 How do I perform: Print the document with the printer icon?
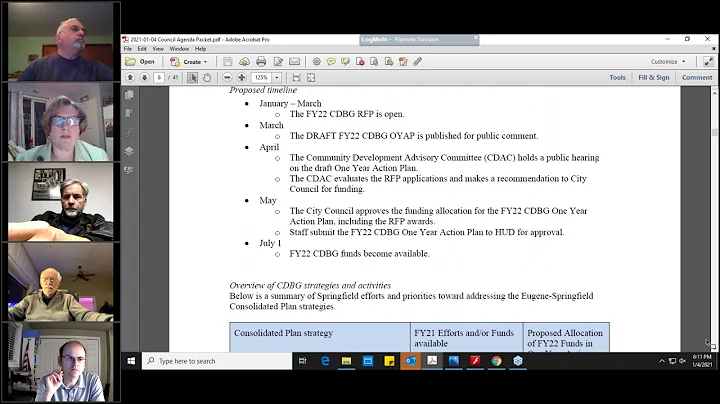coord(261,62)
